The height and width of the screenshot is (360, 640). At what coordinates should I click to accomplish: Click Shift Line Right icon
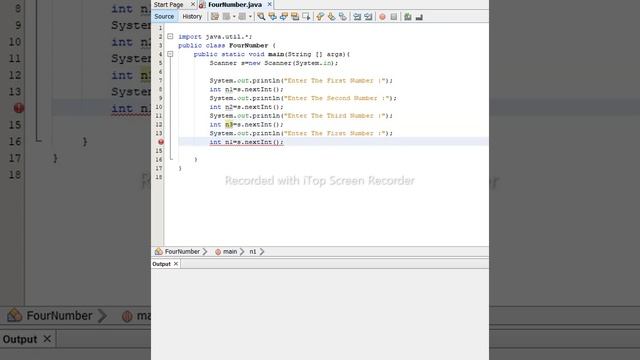click(x=368, y=17)
